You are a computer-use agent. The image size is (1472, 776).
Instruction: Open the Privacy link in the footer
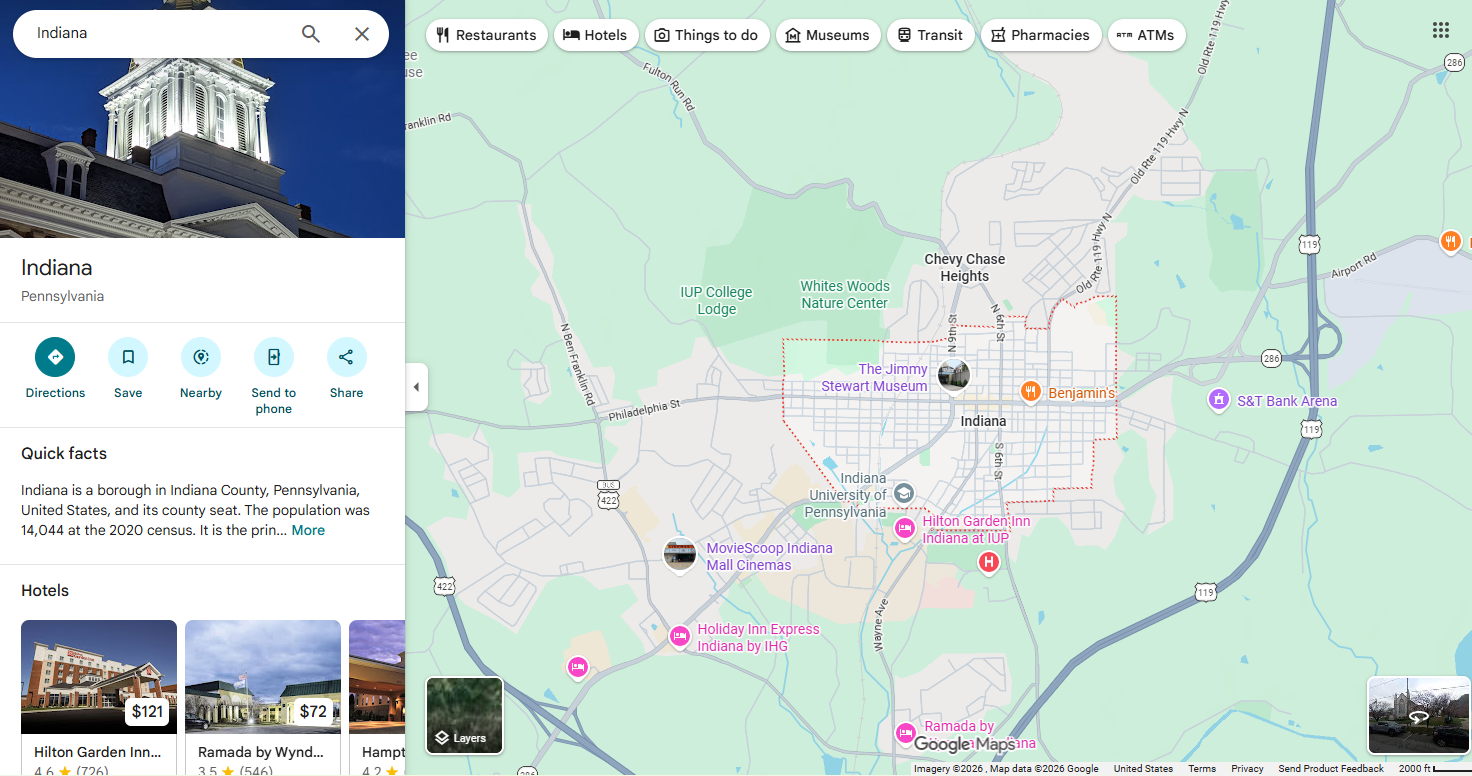pos(1247,769)
